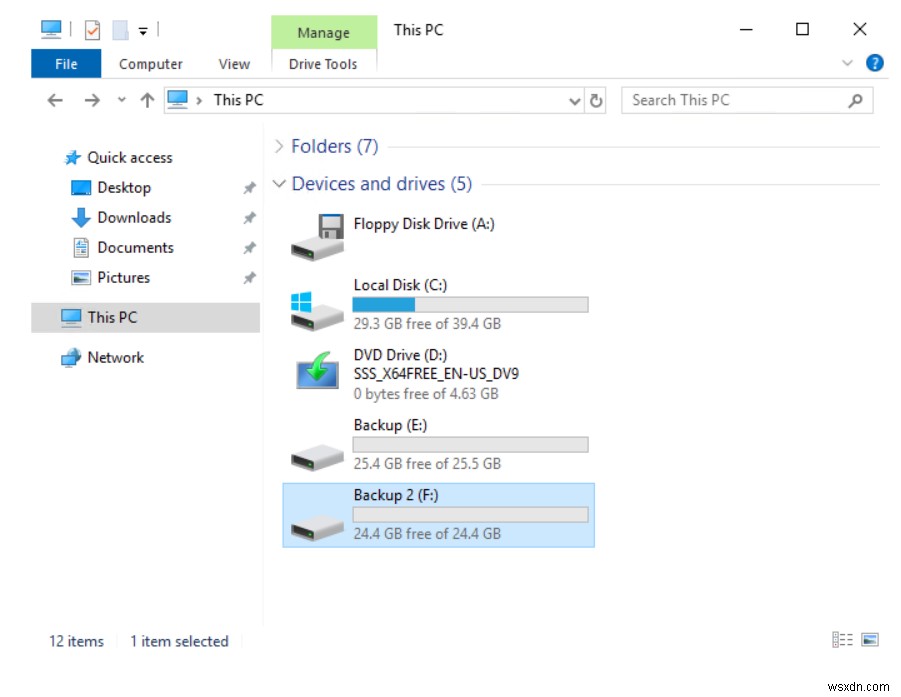Click the Help question mark button
This screenshot has height=697, width=901.
click(874, 62)
